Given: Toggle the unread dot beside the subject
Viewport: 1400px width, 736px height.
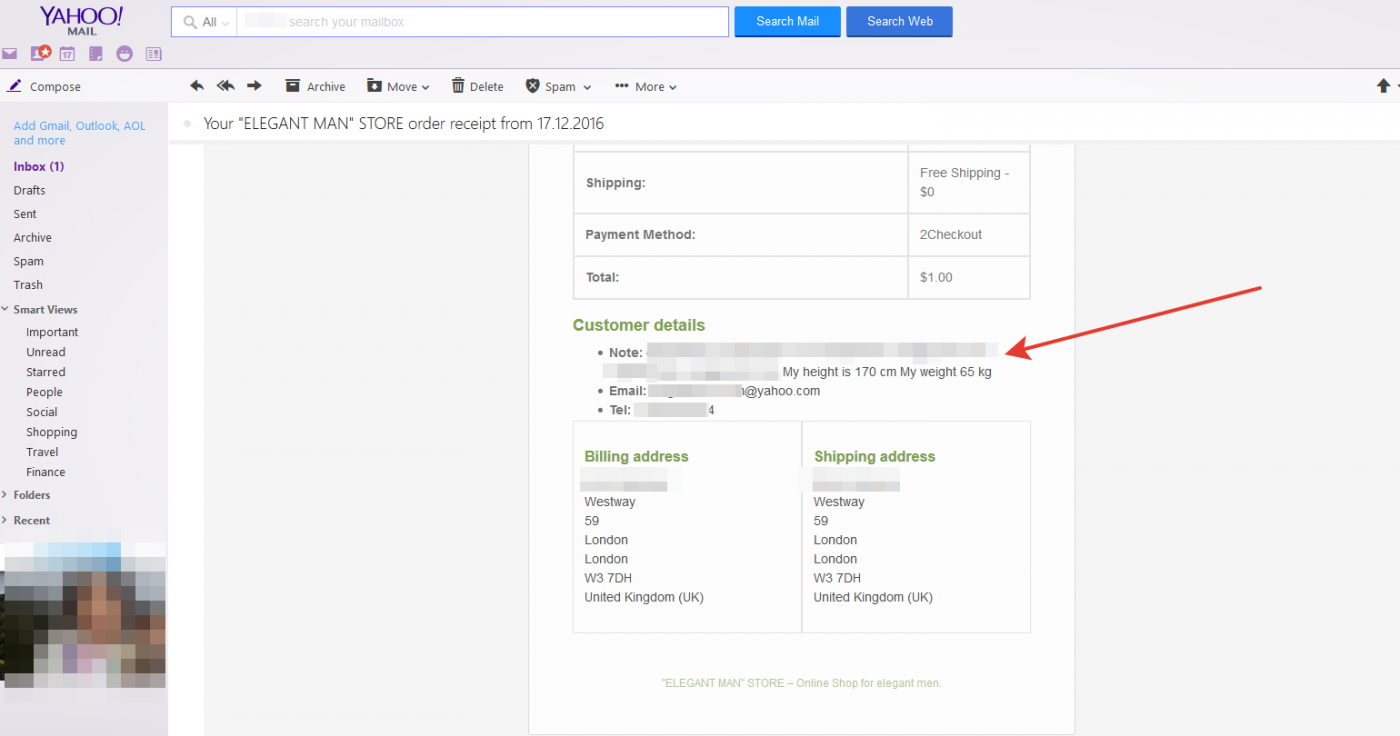Looking at the screenshot, I should click(187, 124).
